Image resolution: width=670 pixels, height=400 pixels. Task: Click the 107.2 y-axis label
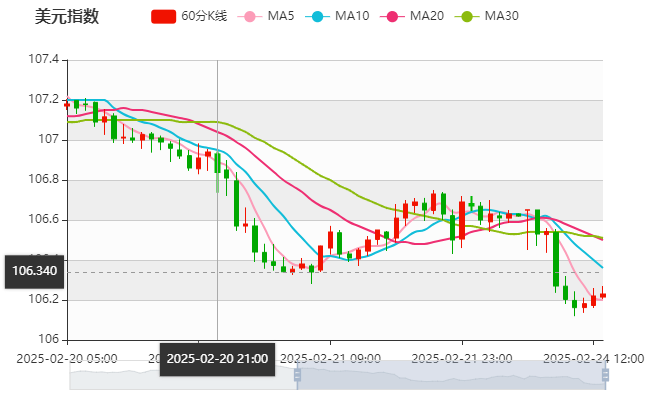tap(44, 100)
